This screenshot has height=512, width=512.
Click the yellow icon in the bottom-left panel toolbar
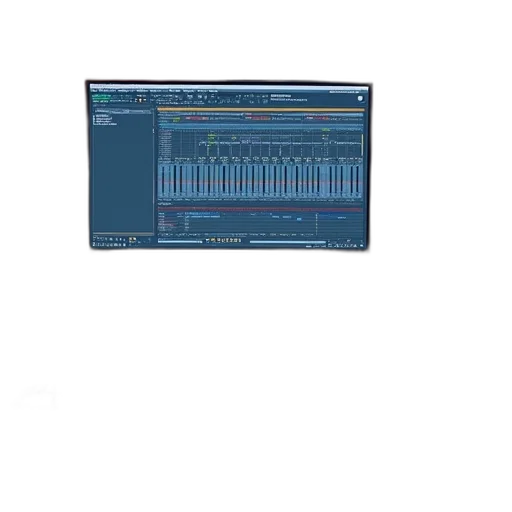coord(132,239)
